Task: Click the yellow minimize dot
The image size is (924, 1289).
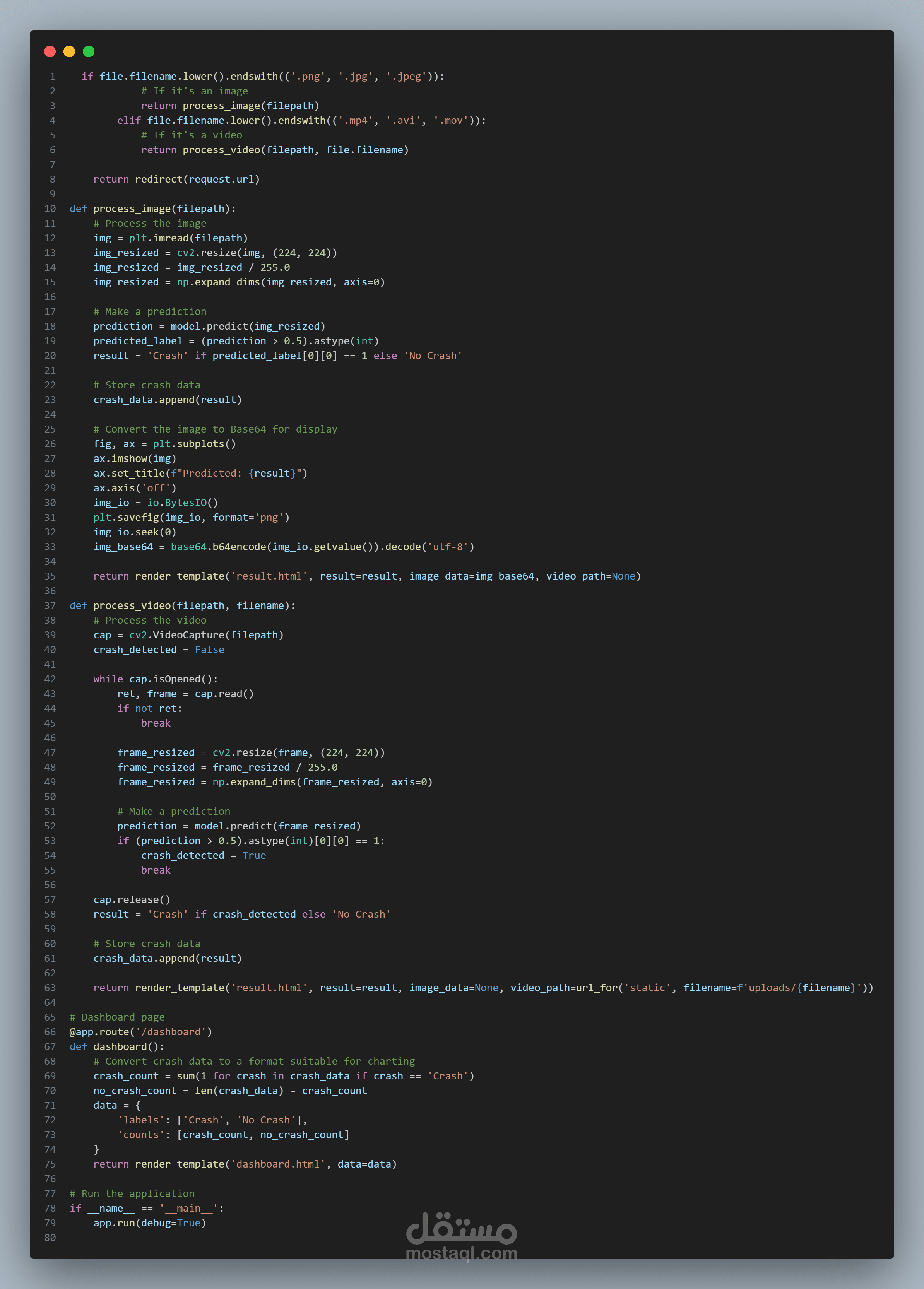Action: 69,52
